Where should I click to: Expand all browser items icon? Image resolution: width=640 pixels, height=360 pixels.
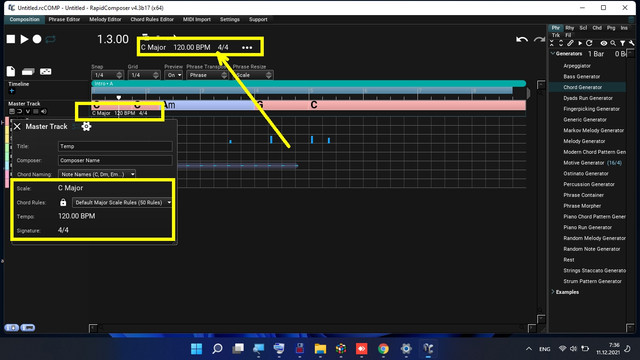[561, 43]
